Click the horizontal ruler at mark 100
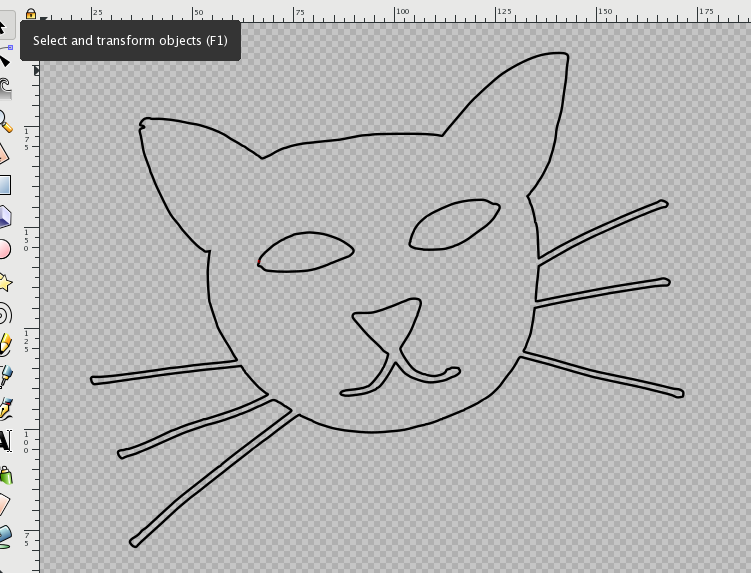 400,14
